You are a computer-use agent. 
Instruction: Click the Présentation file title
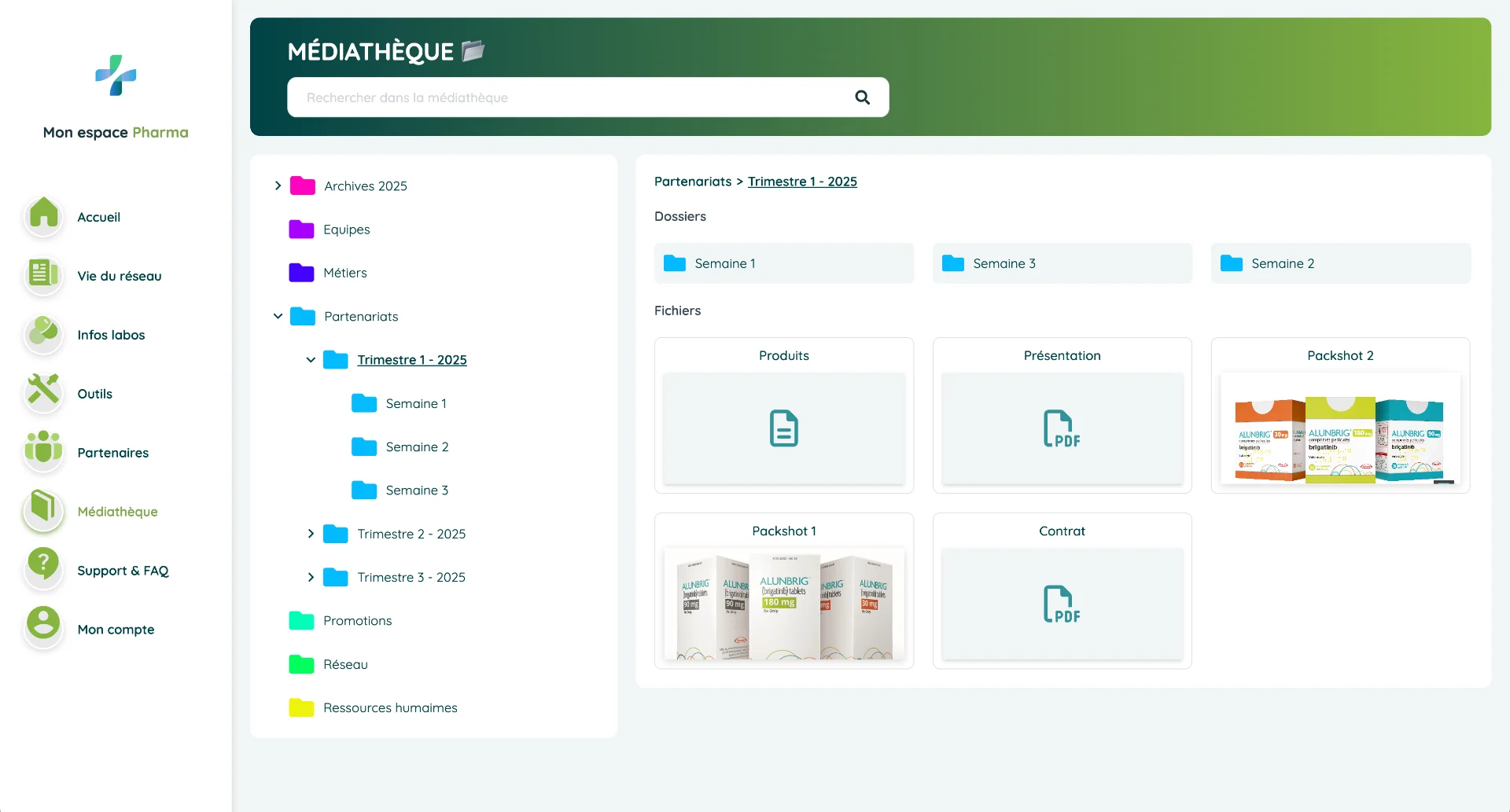(x=1063, y=355)
